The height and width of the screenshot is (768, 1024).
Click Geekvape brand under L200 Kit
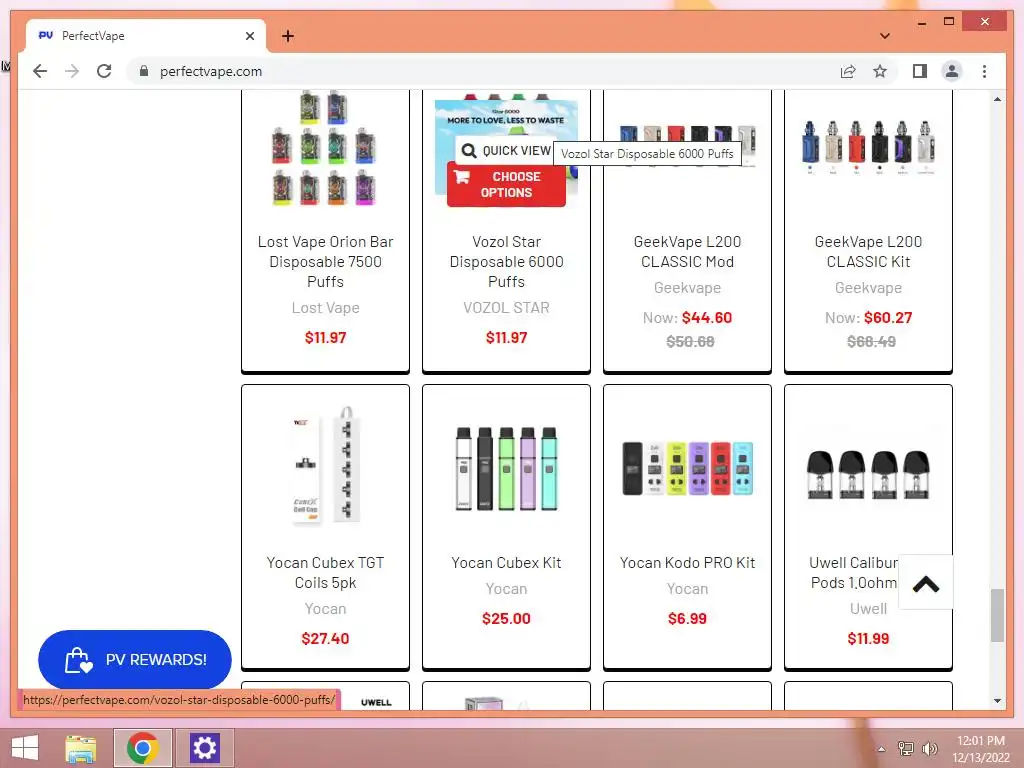coord(868,287)
